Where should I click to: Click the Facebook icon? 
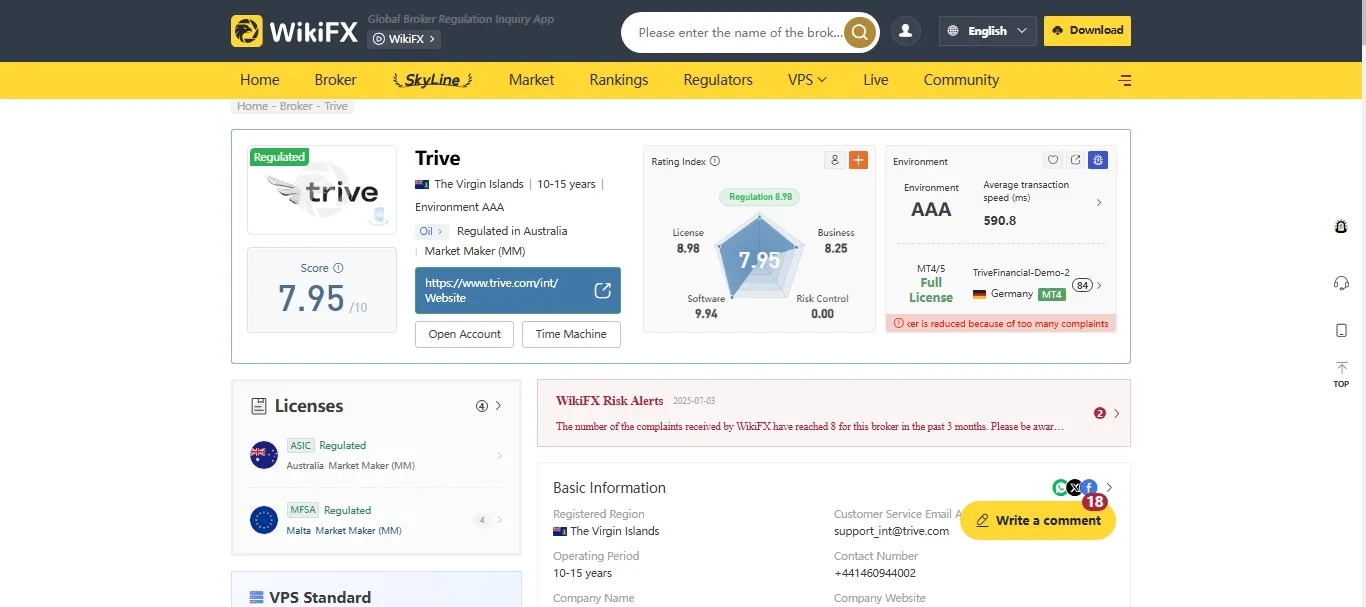[x=1090, y=488]
